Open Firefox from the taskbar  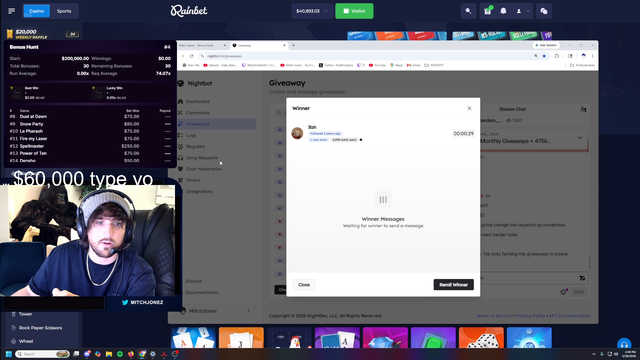[131, 354]
